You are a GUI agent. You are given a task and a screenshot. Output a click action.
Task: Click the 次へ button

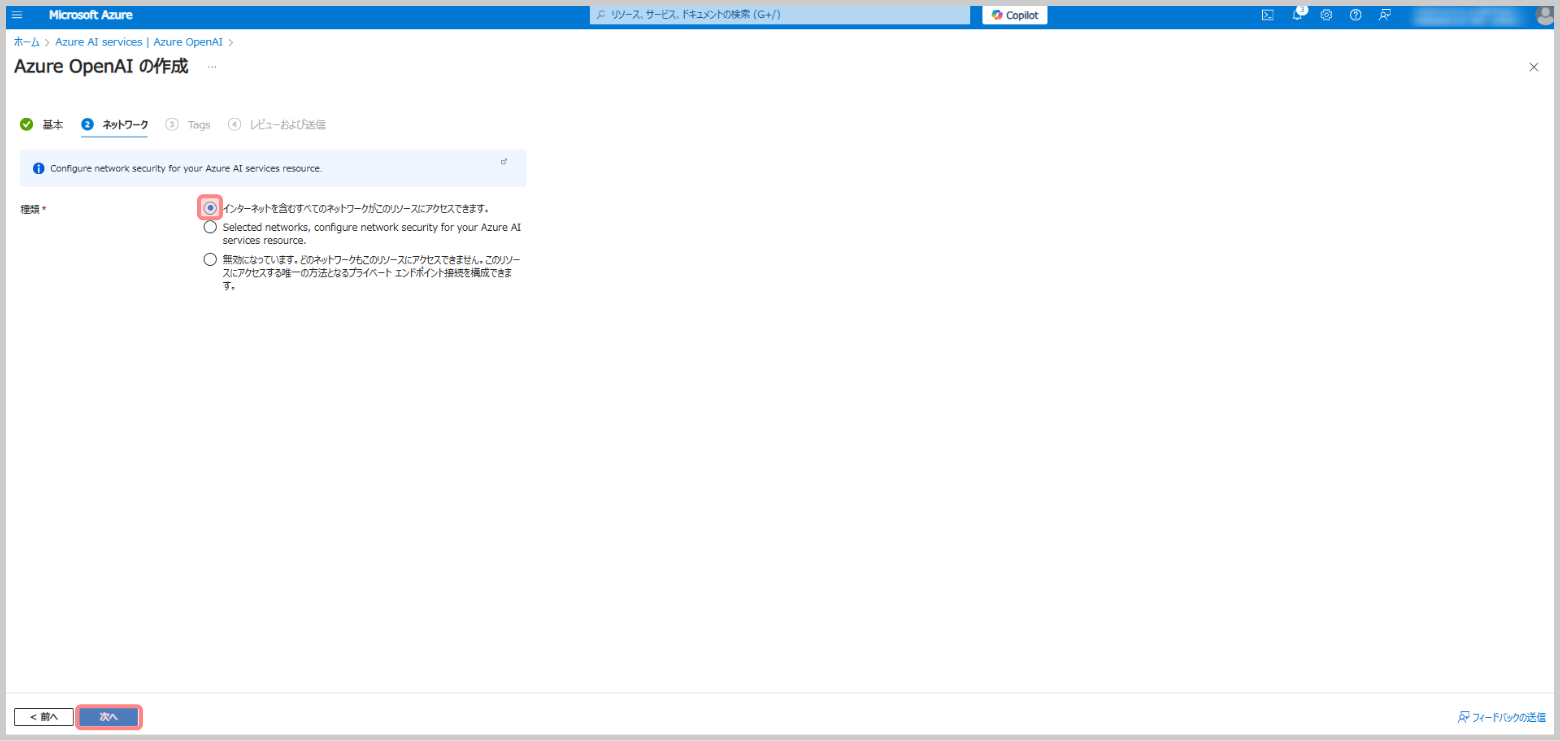click(109, 717)
